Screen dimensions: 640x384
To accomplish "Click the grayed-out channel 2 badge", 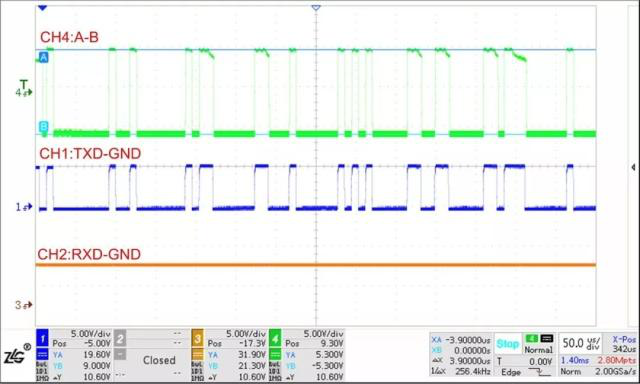I will click(x=120, y=338).
